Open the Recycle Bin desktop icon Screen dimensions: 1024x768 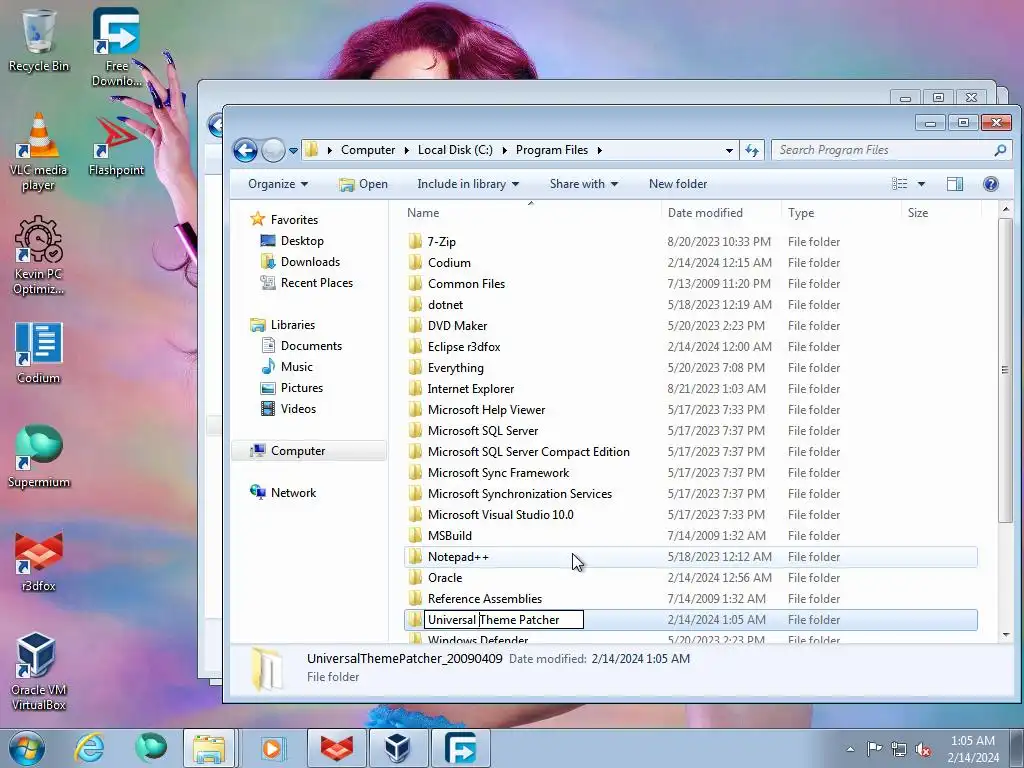tap(39, 40)
